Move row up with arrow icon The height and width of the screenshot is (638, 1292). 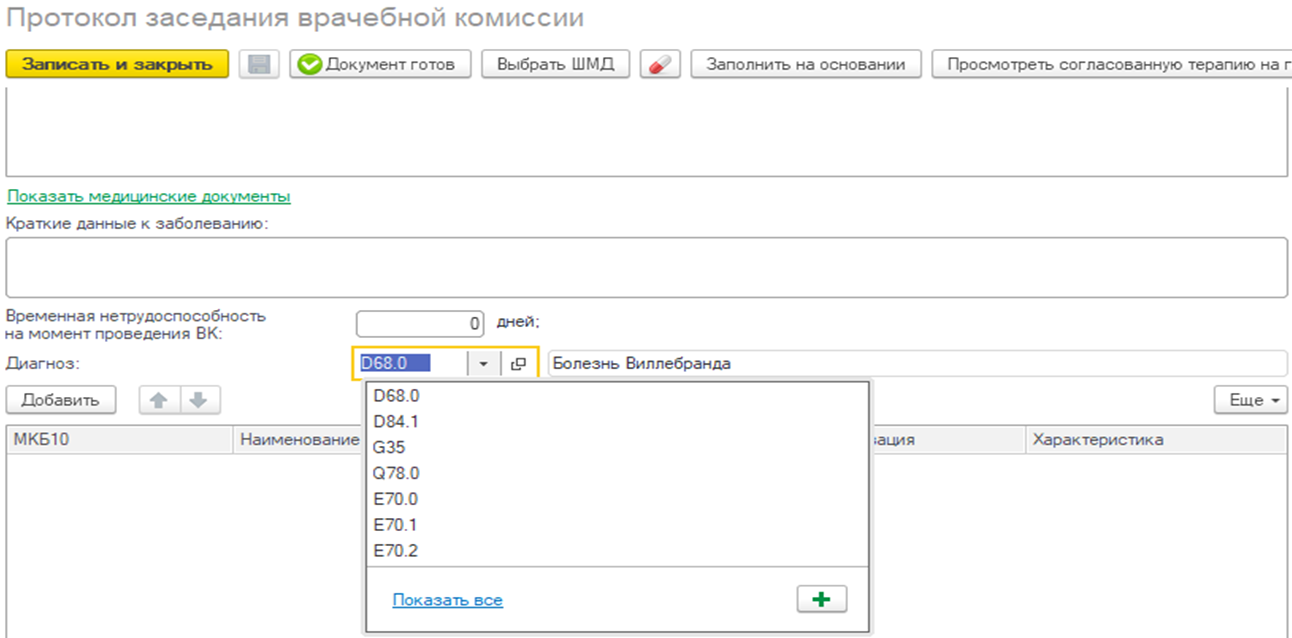tap(159, 400)
